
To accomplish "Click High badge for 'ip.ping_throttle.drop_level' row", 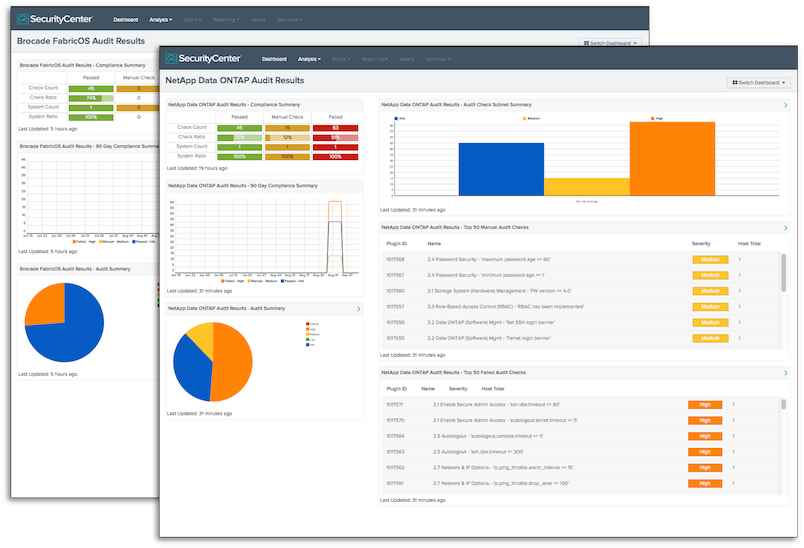I will click(705, 483).
